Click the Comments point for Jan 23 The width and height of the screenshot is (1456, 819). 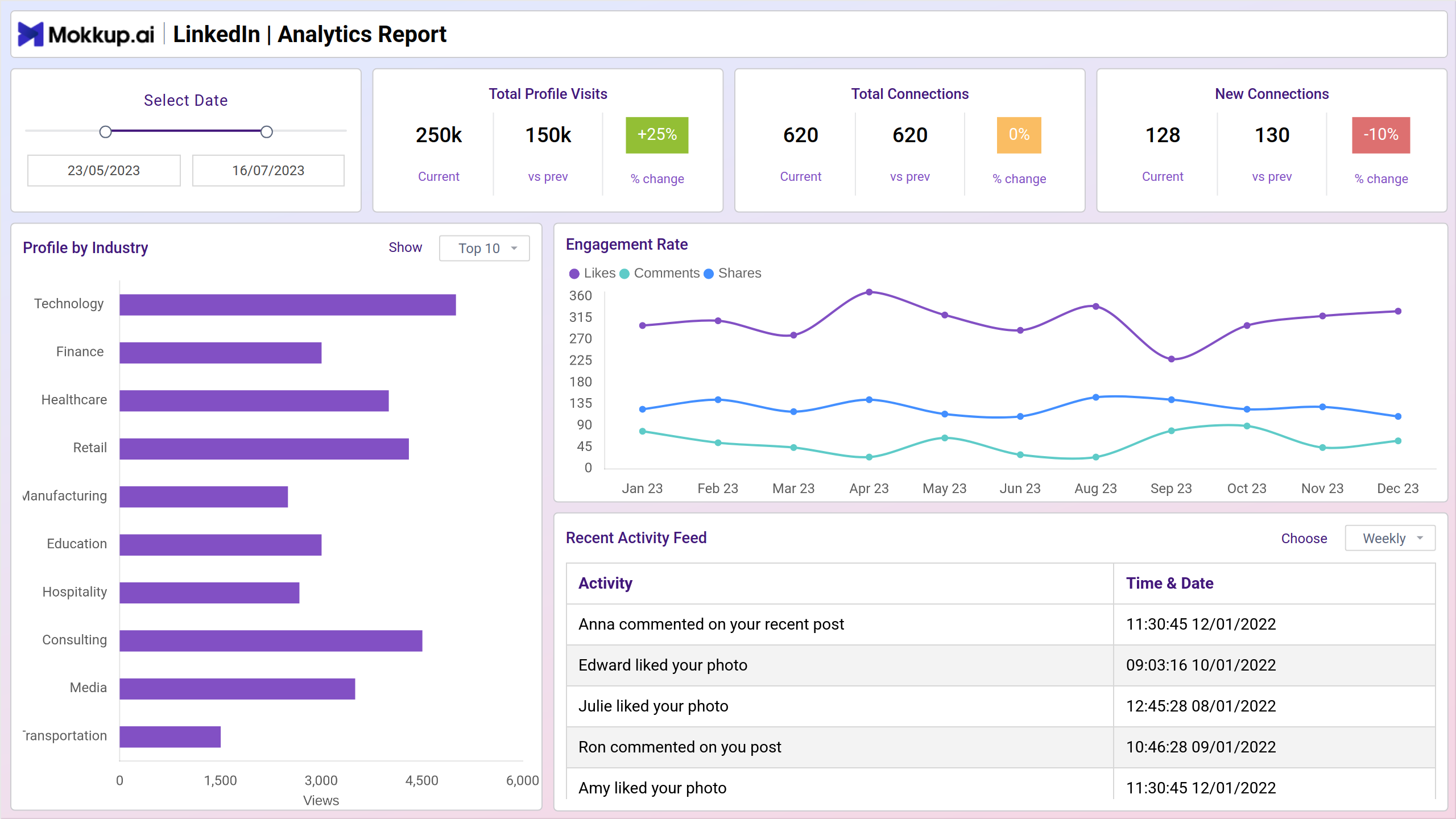pos(643,431)
